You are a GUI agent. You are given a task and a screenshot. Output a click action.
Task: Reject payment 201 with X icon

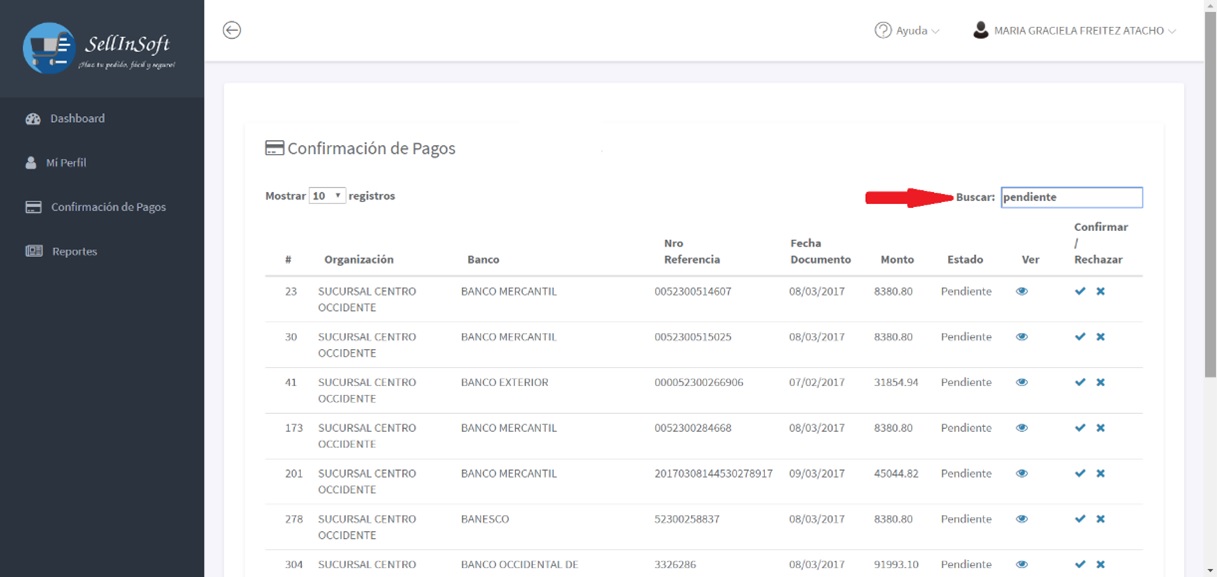(x=1100, y=473)
